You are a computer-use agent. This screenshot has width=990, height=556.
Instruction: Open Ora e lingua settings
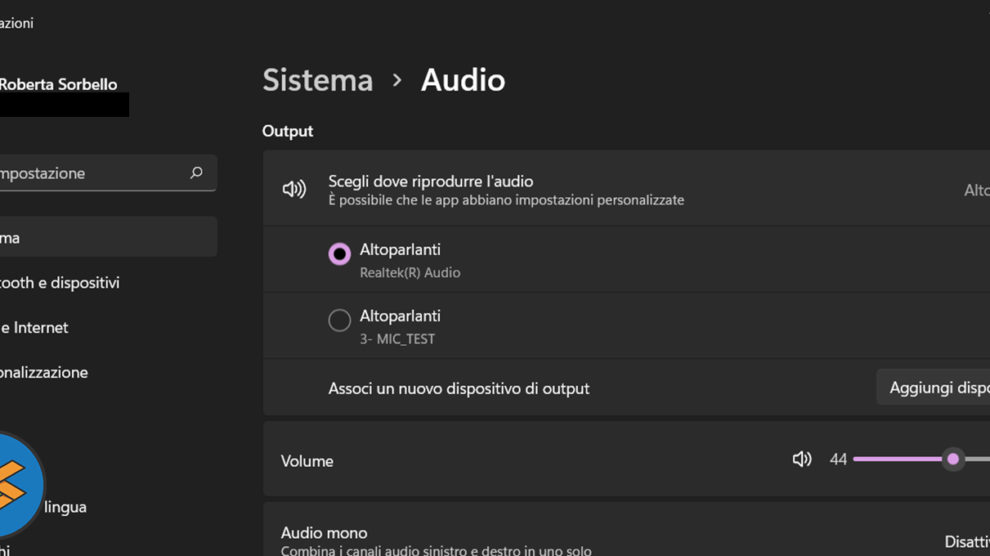point(65,507)
